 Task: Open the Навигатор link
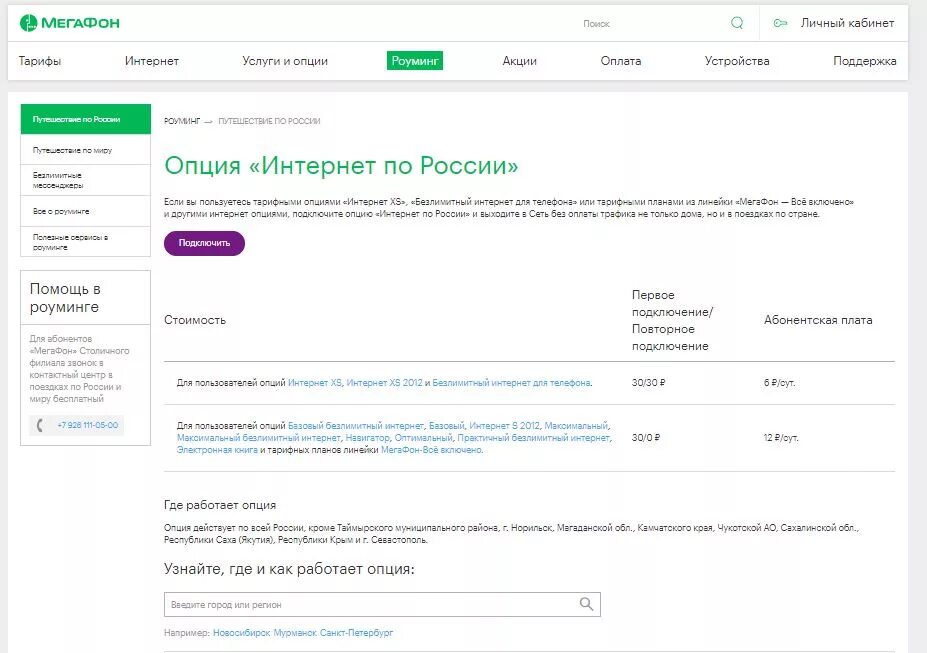(367, 438)
